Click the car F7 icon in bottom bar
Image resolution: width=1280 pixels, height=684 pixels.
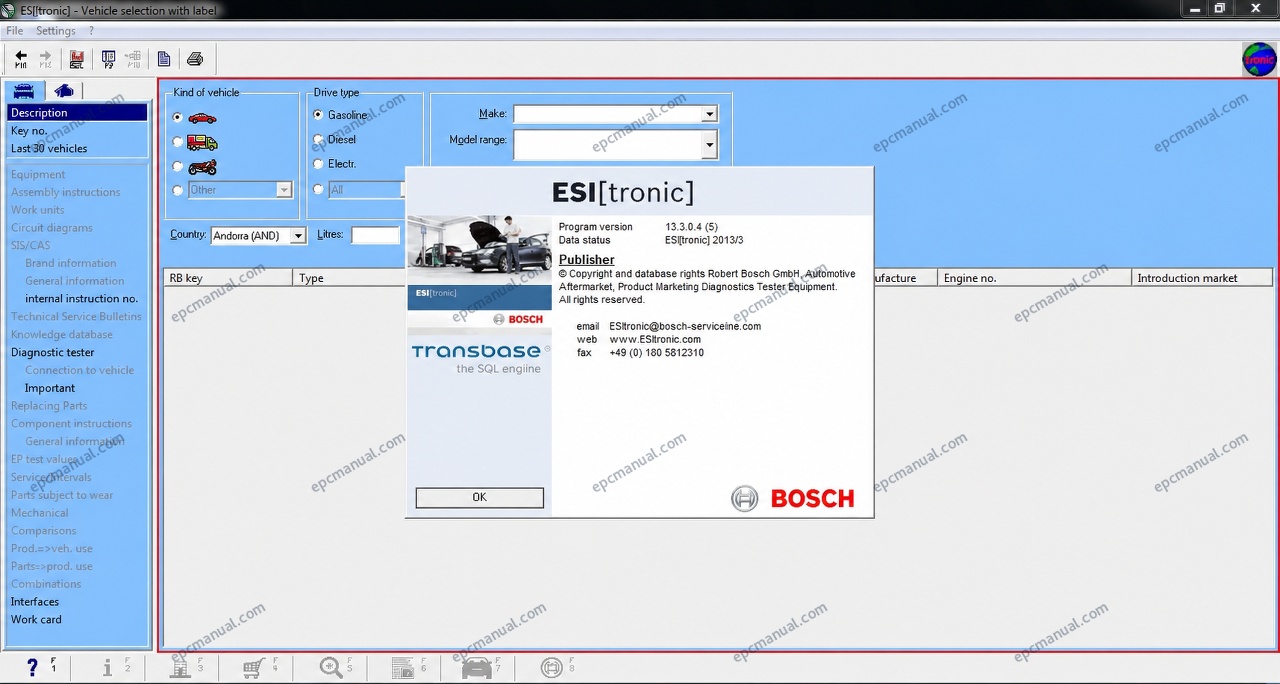[477, 667]
